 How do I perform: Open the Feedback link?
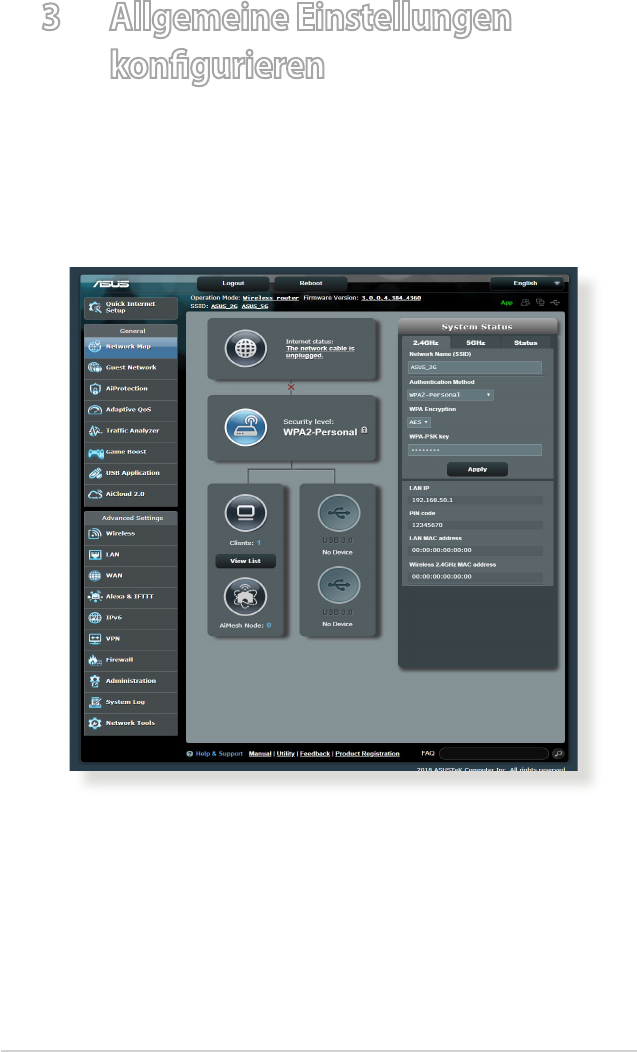(x=315, y=754)
